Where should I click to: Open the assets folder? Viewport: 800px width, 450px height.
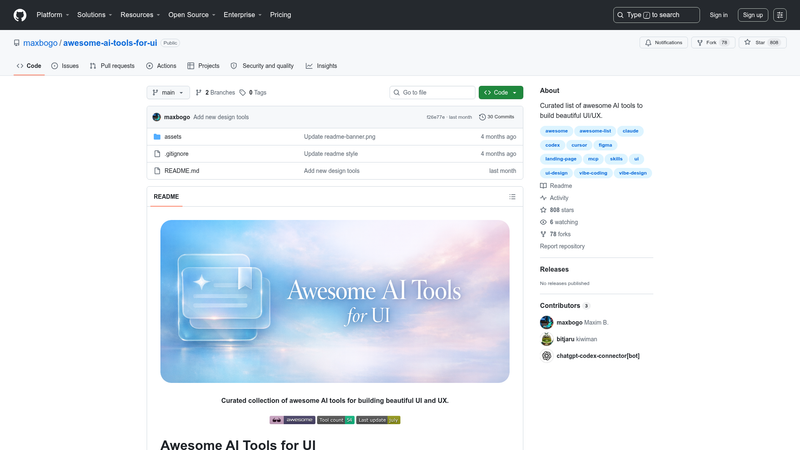172,137
